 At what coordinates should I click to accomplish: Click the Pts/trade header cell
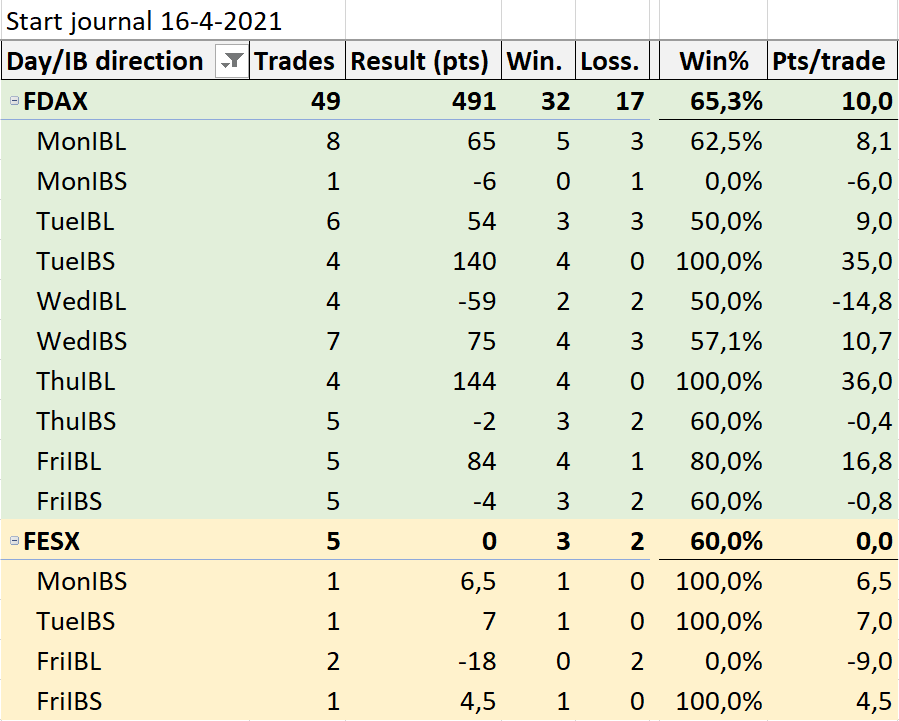pyautogui.click(x=832, y=60)
